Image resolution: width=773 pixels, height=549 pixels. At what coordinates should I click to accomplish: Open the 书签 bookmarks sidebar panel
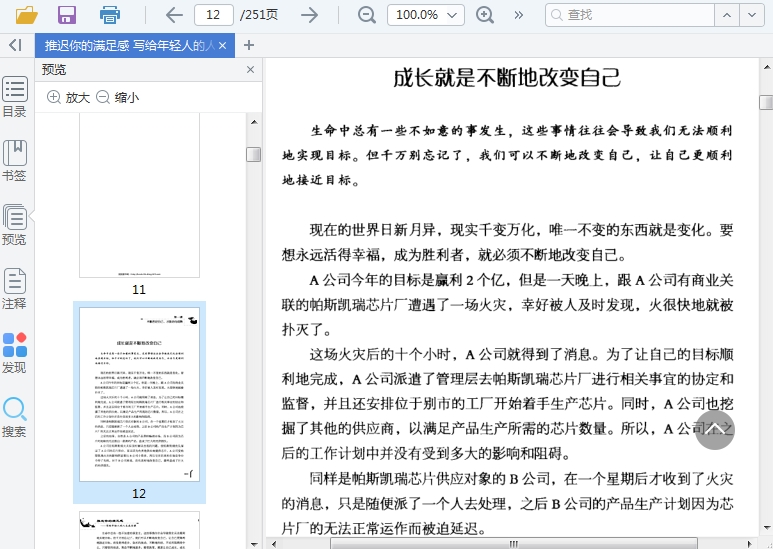pos(15,160)
